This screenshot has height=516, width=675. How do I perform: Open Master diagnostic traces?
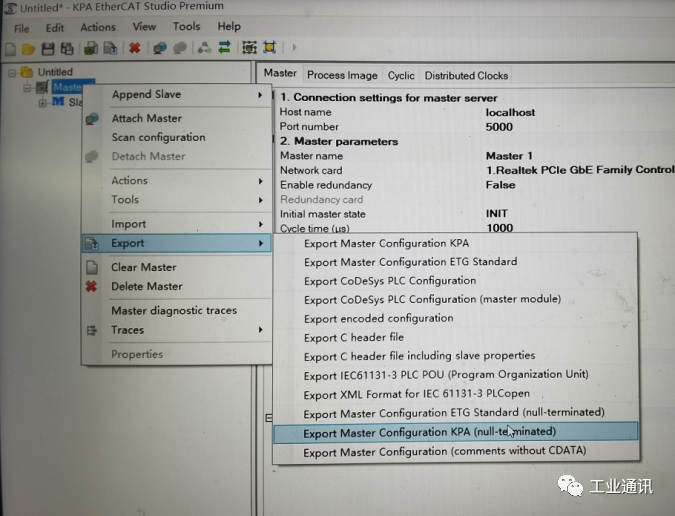point(176,310)
